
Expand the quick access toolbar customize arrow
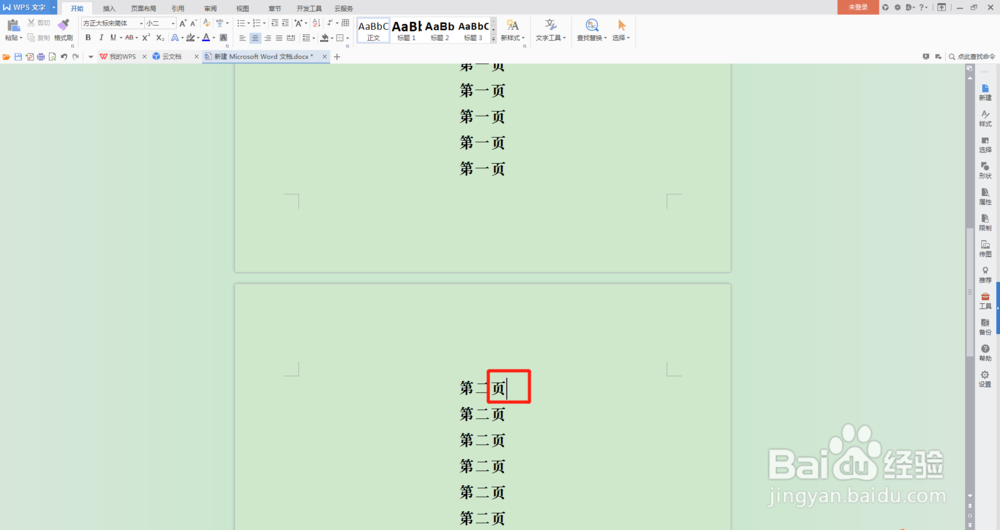pyautogui.click(x=91, y=57)
